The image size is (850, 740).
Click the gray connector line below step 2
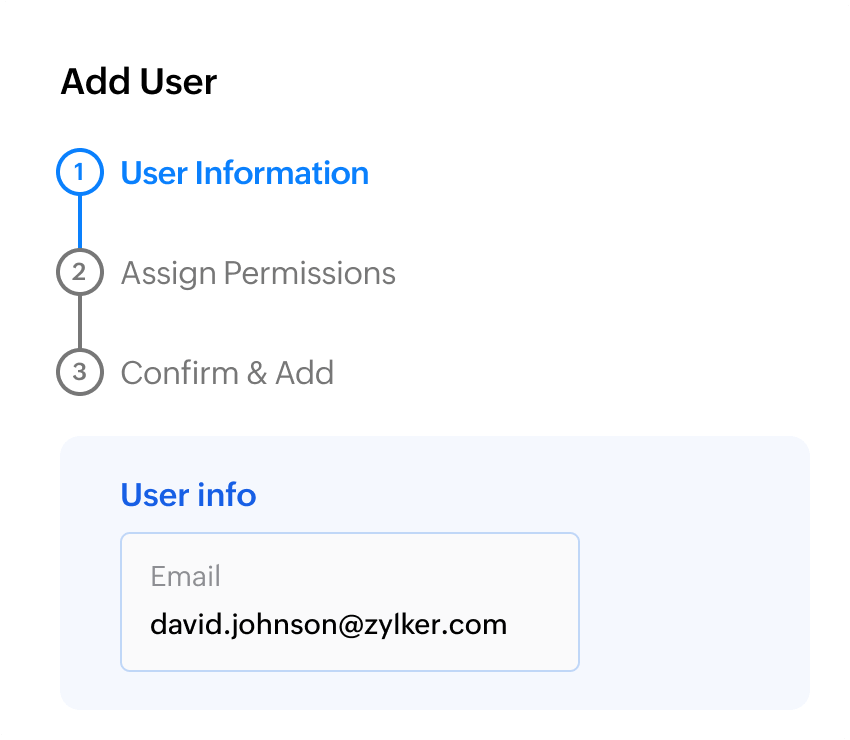(x=80, y=322)
